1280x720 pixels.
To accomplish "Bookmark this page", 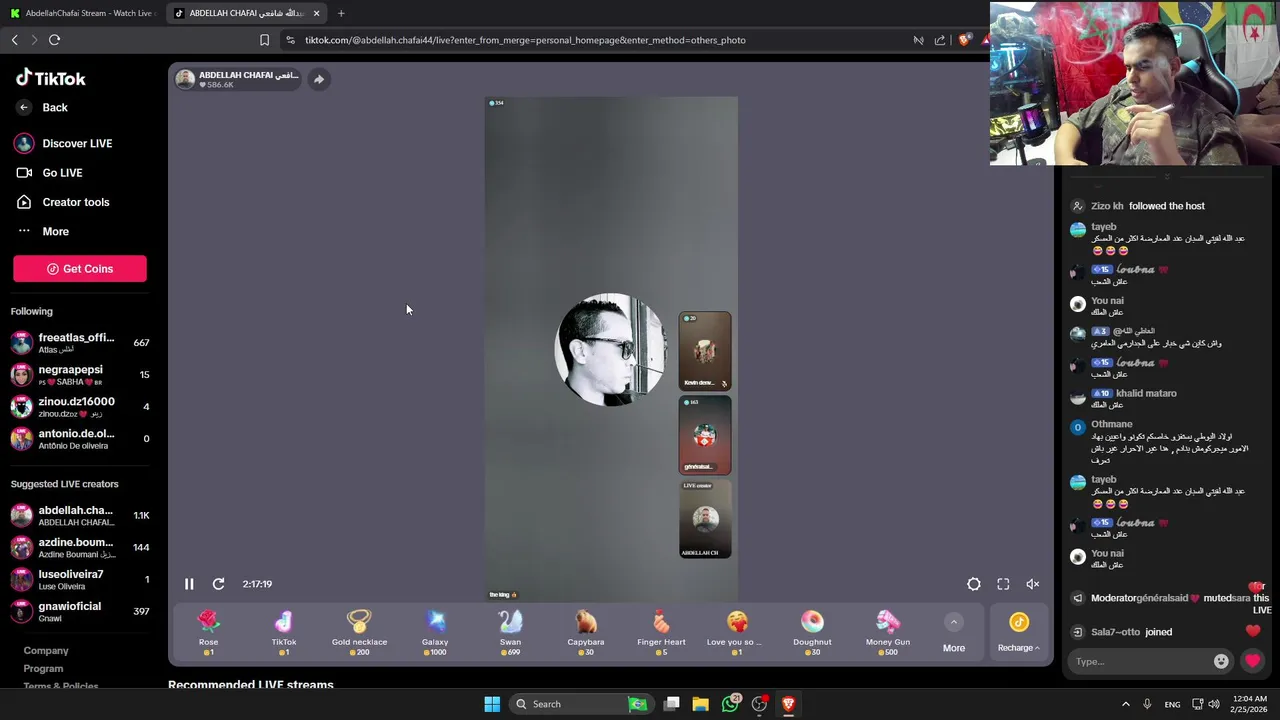I will pos(264,40).
